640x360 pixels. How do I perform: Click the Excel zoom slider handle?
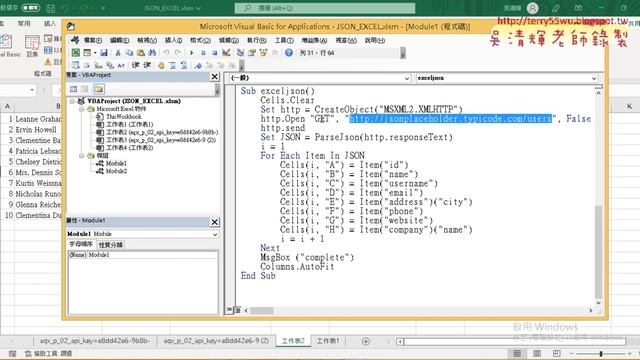pyautogui.click(x=601, y=353)
